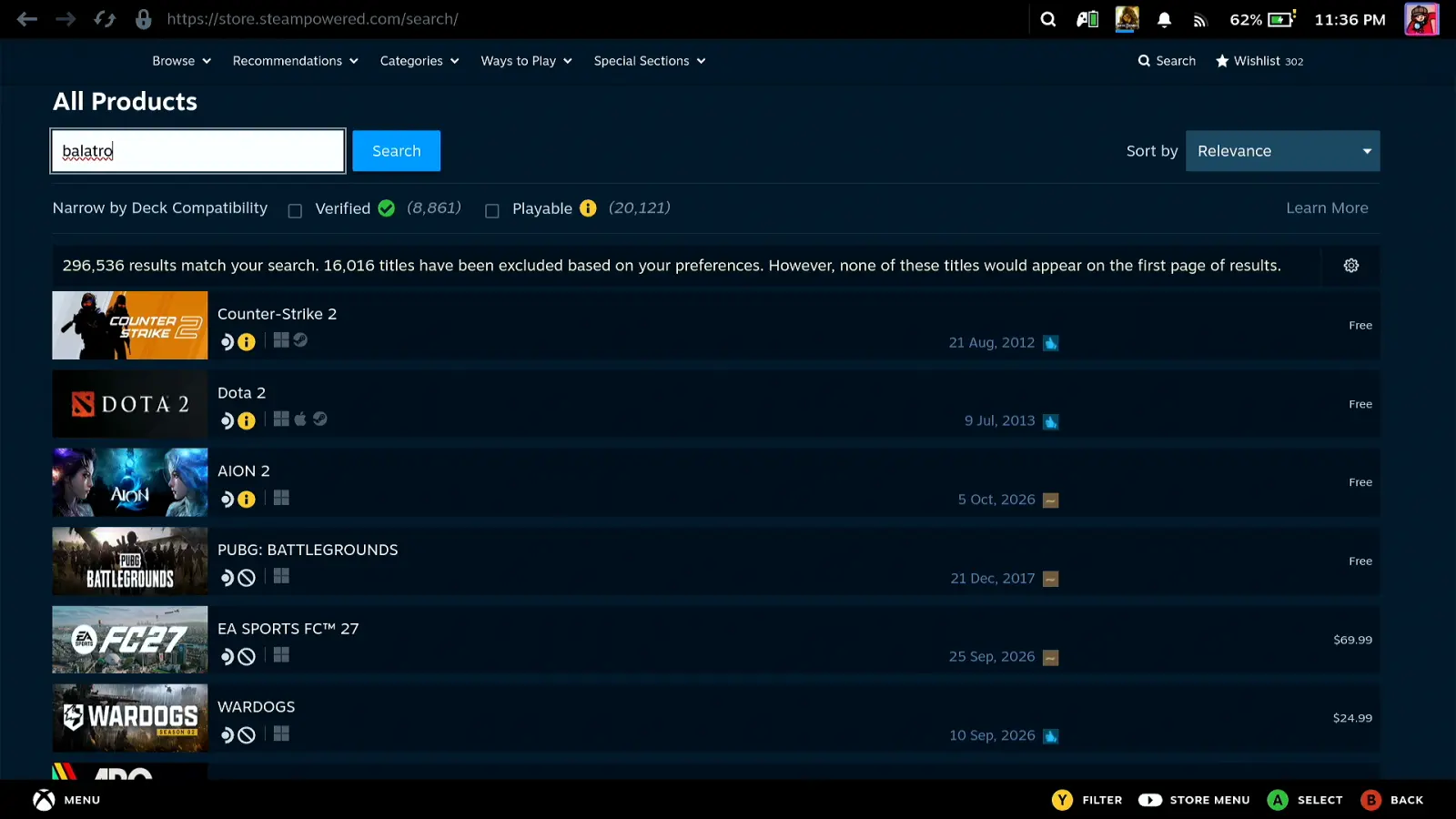
Task: Enable the Playable Deck compatibility checkbox
Action: (492, 211)
